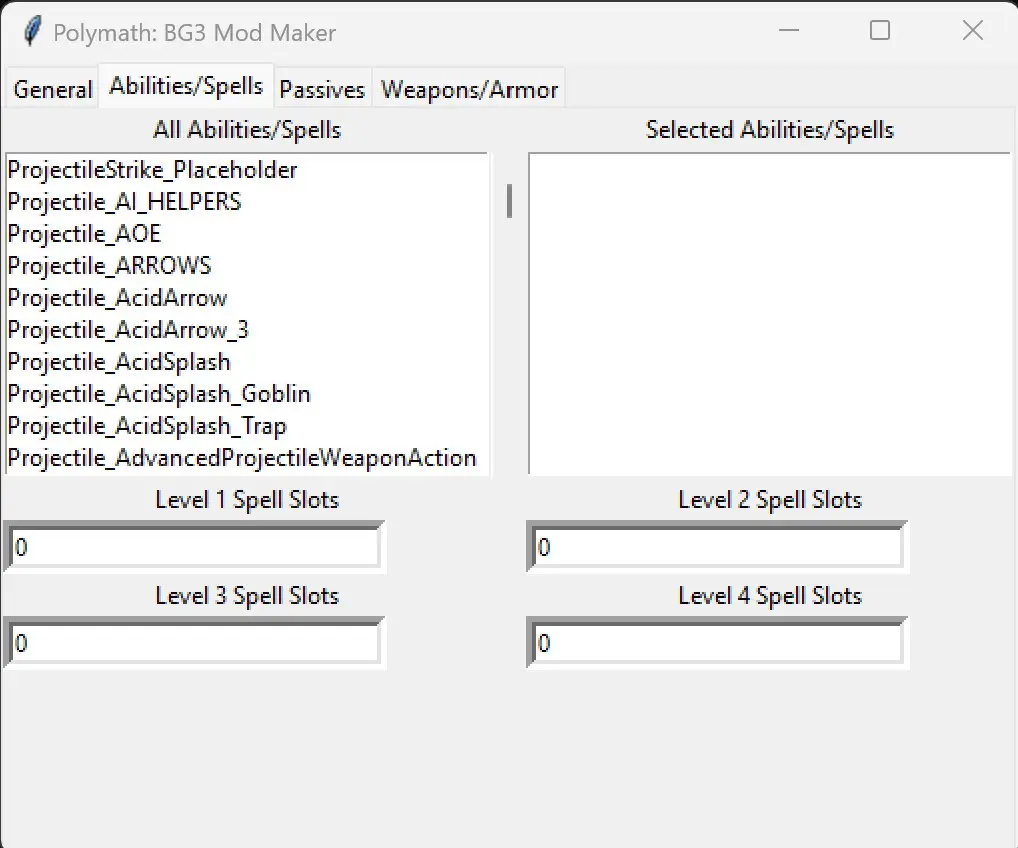
Task: Choose Projectile_AcidSplash spell
Action: 247,362
